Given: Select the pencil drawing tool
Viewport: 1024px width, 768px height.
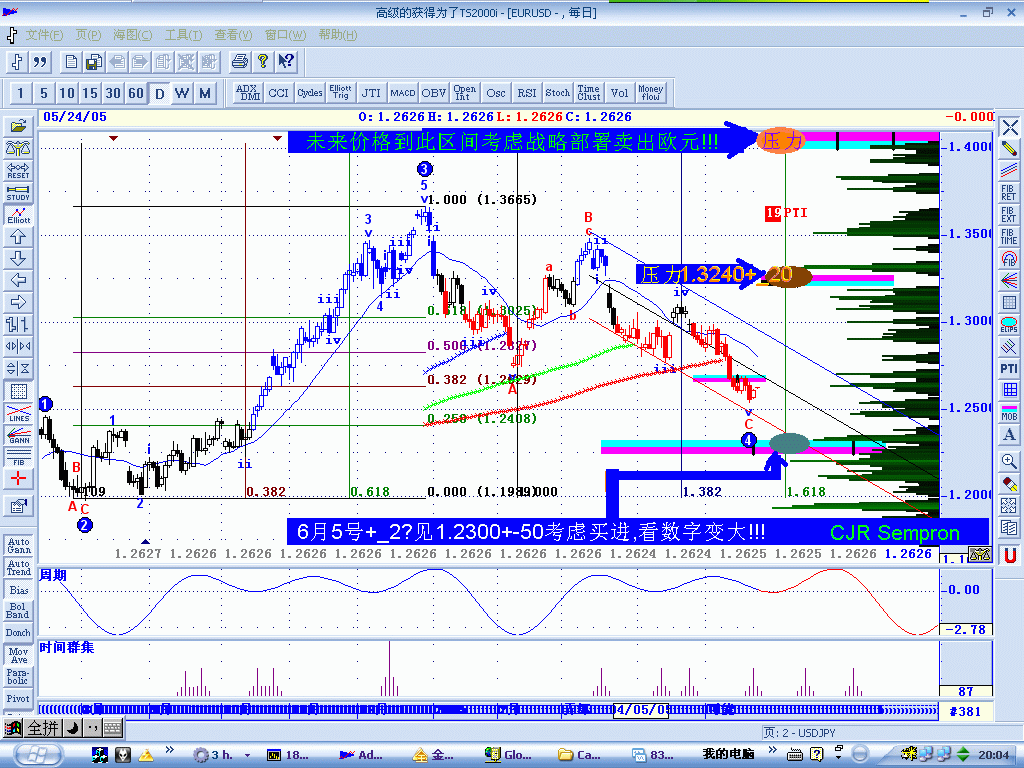Looking at the screenshot, I should pos(1009,148).
